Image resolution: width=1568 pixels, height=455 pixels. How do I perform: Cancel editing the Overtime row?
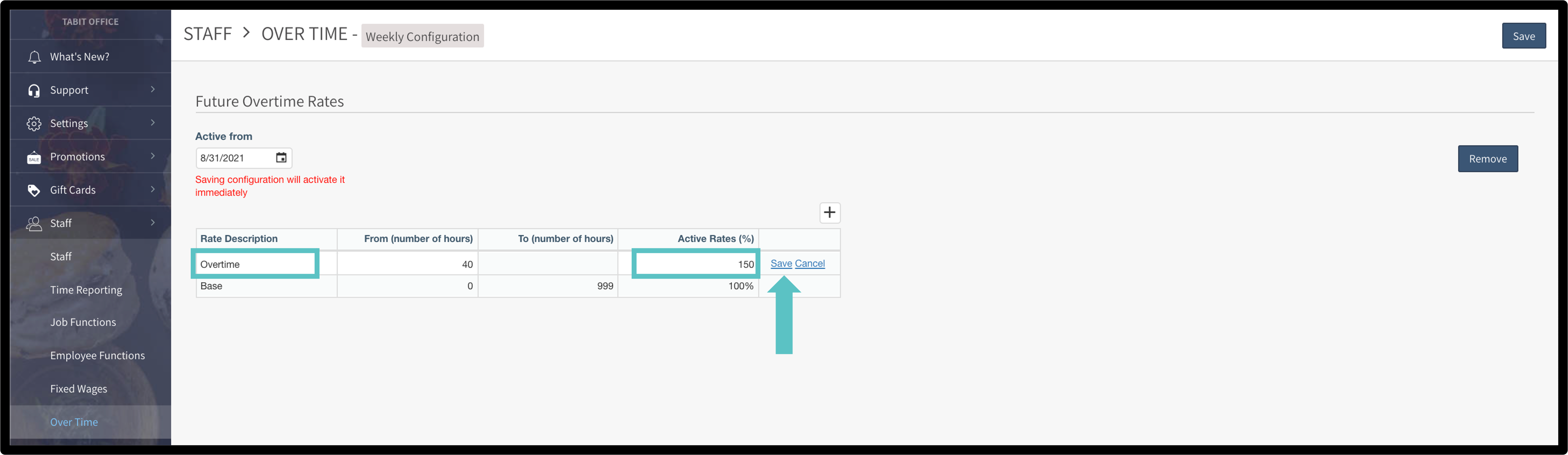(x=810, y=263)
